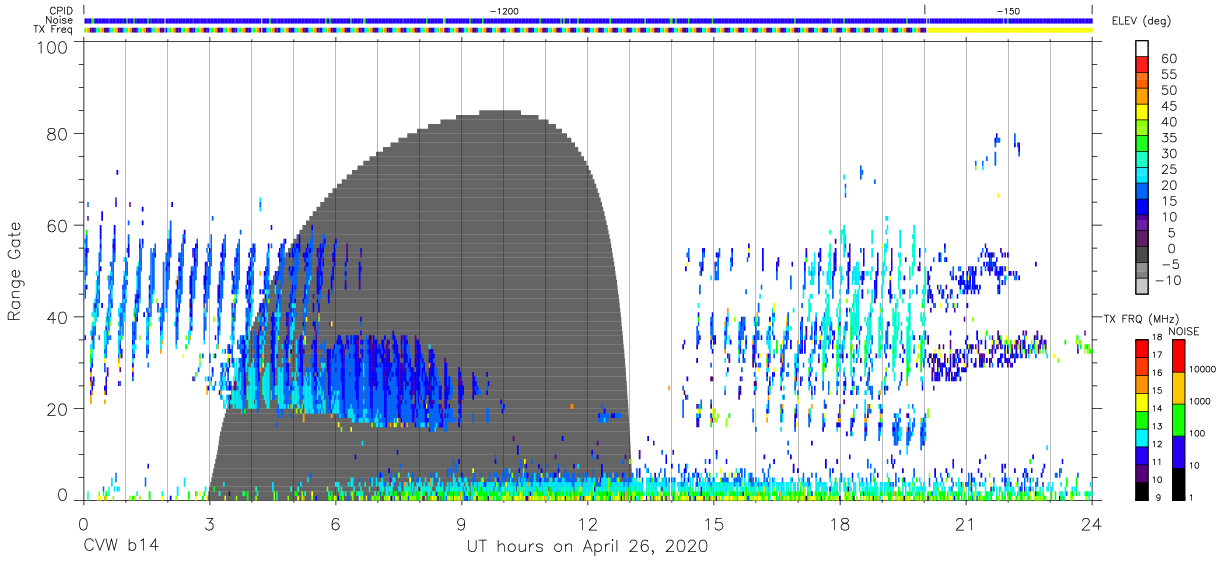Click the 12 tick on UT hours axis
Image resolution: width=1228 pixels, height=567 pixels.
[x=588, y=523]
